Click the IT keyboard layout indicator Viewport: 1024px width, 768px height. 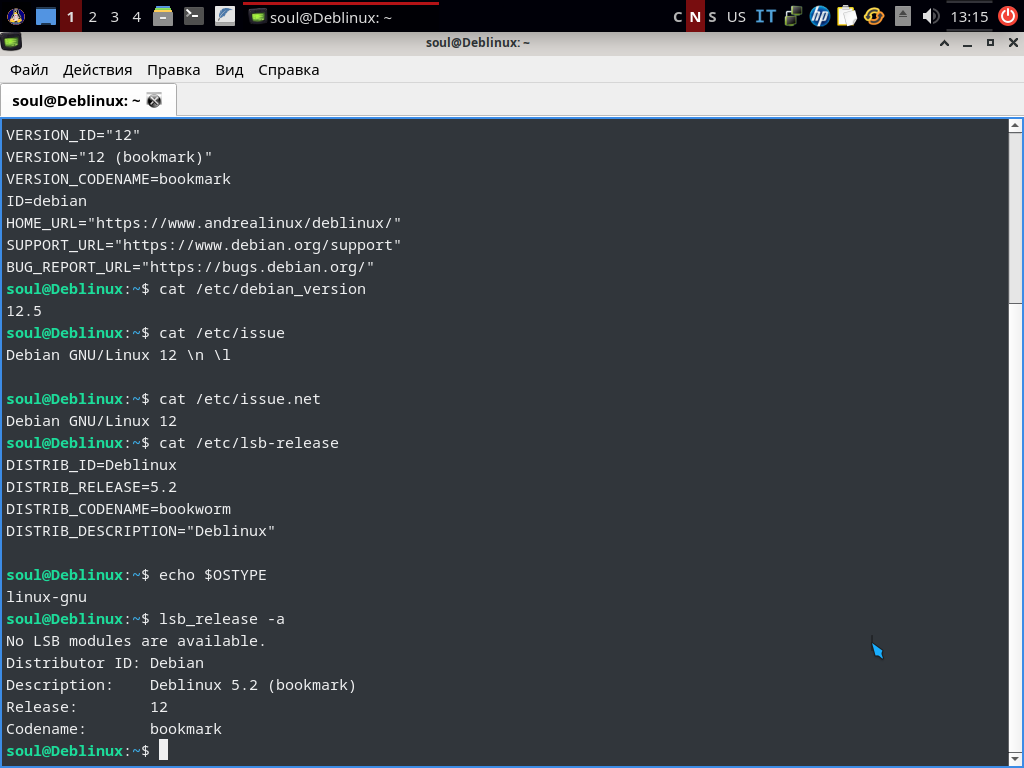[765, 16]
